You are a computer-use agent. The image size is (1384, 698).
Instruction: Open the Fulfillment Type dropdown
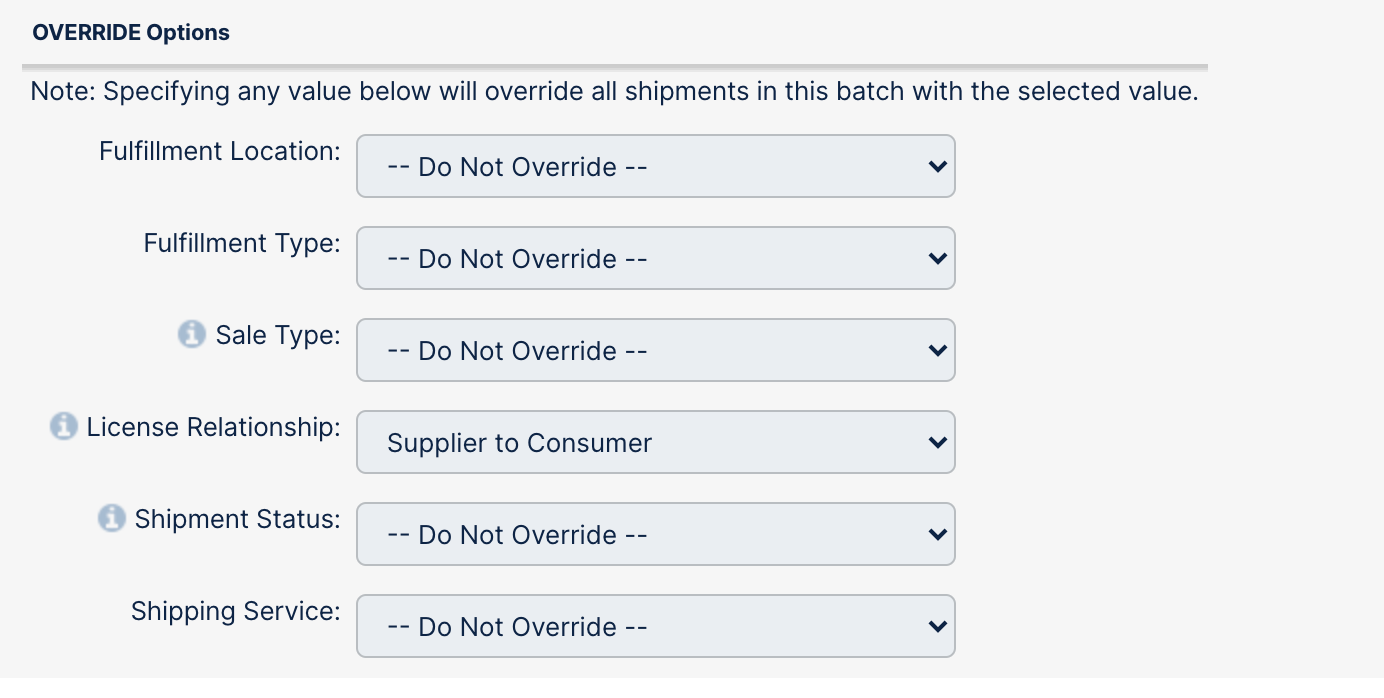655,259
